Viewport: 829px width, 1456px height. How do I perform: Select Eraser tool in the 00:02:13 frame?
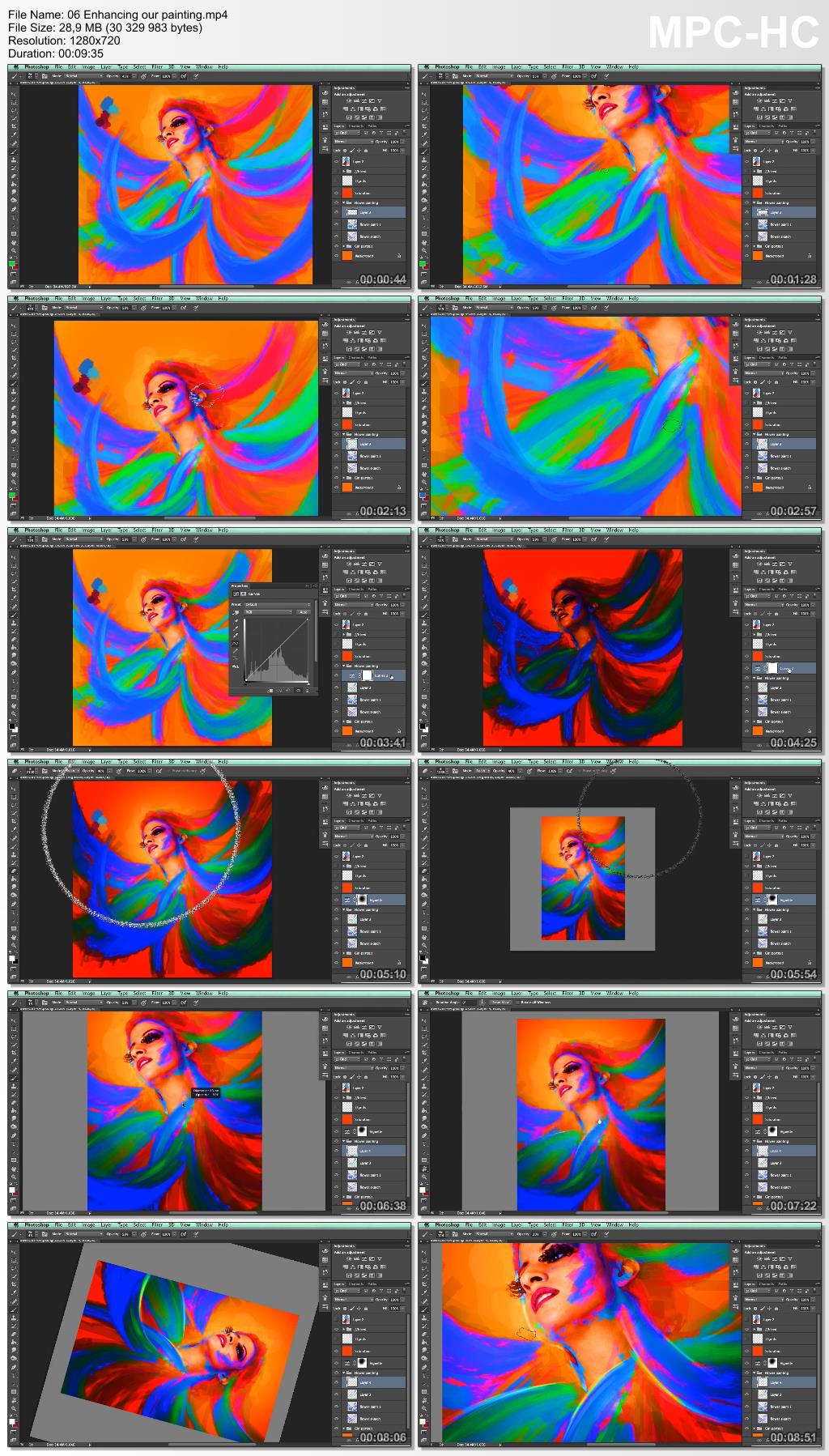click(14, 407)
